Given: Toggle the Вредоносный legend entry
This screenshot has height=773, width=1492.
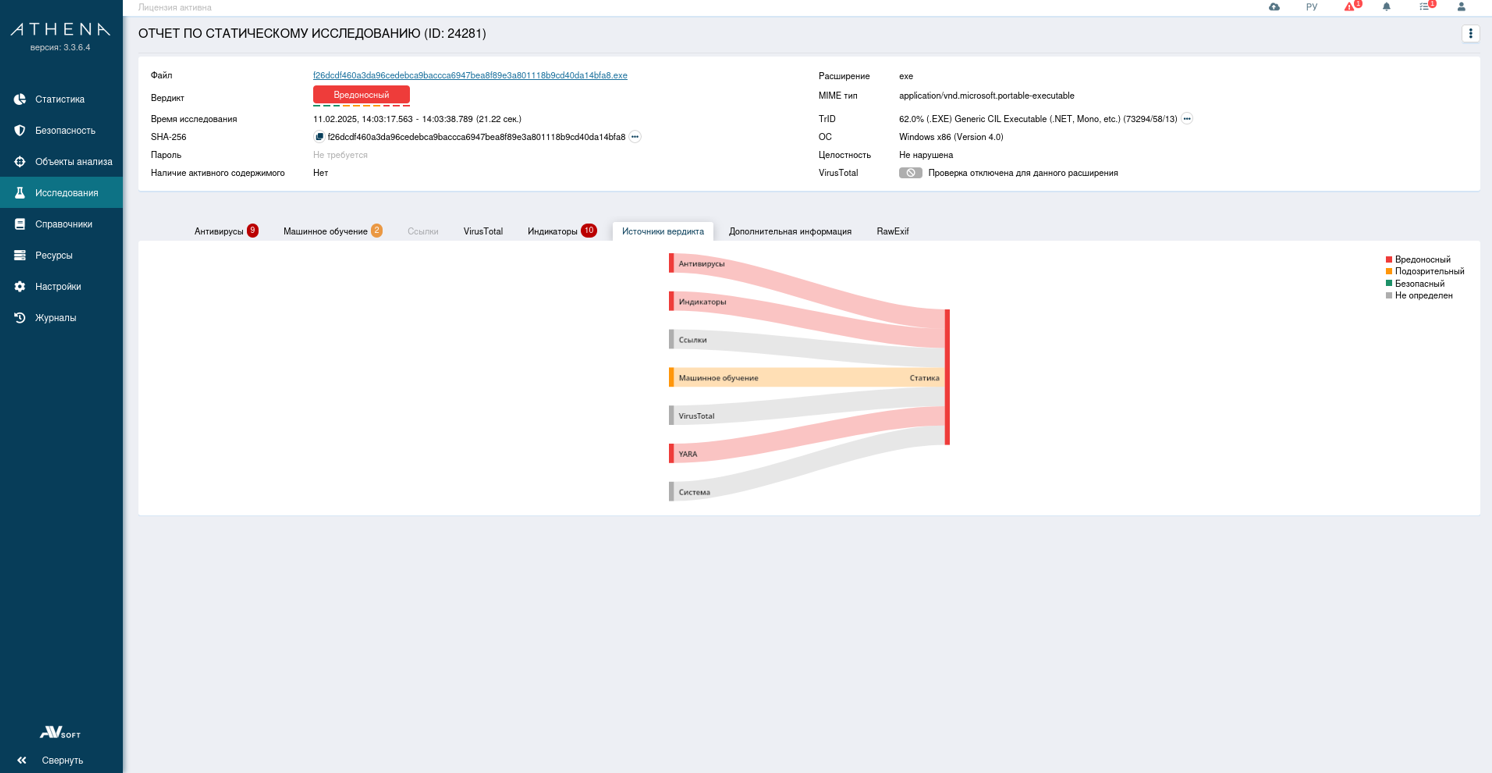Looking at the screenshot, I should pos(1421,260).
